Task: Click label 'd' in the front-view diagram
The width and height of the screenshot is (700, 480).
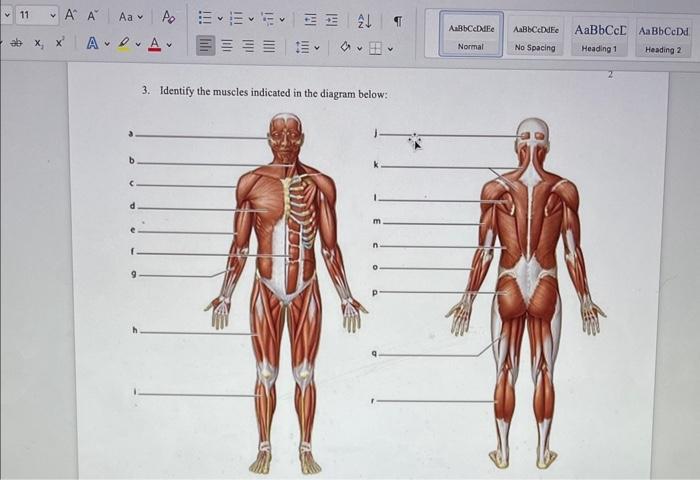Action: (132, 206)
